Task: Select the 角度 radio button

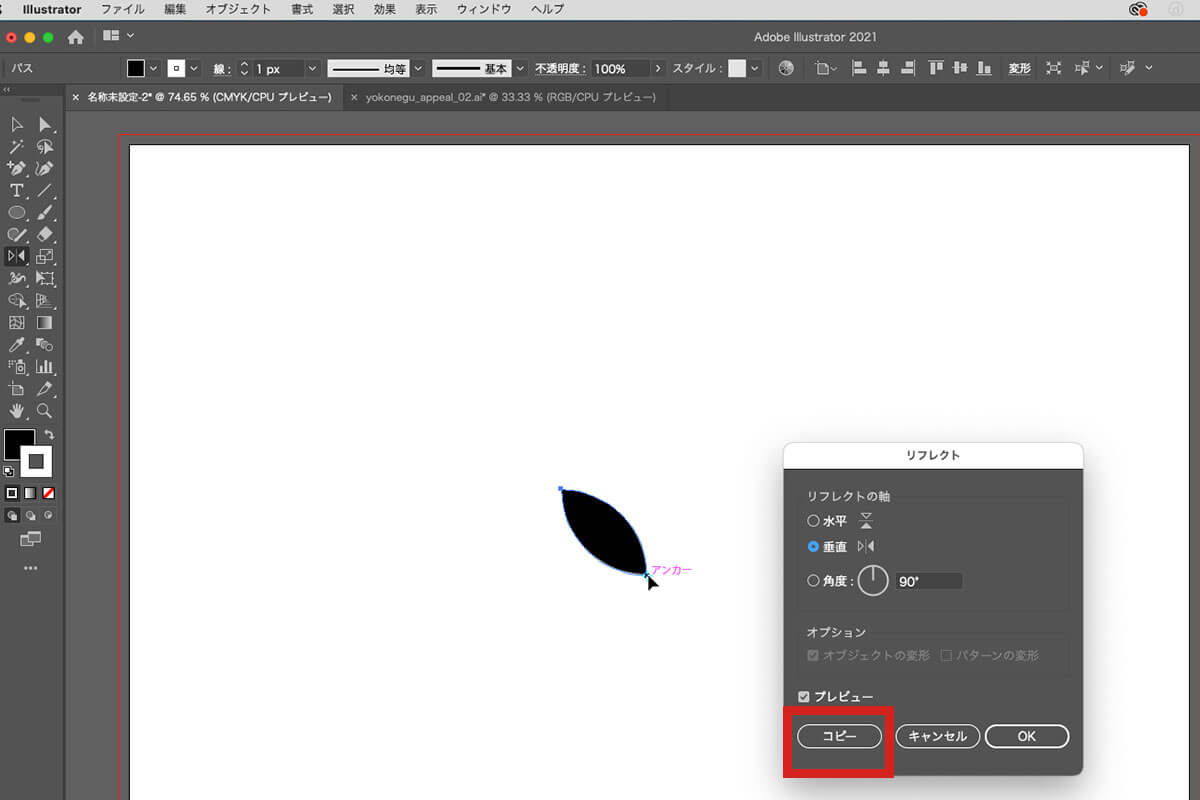Action: (813, 581)
